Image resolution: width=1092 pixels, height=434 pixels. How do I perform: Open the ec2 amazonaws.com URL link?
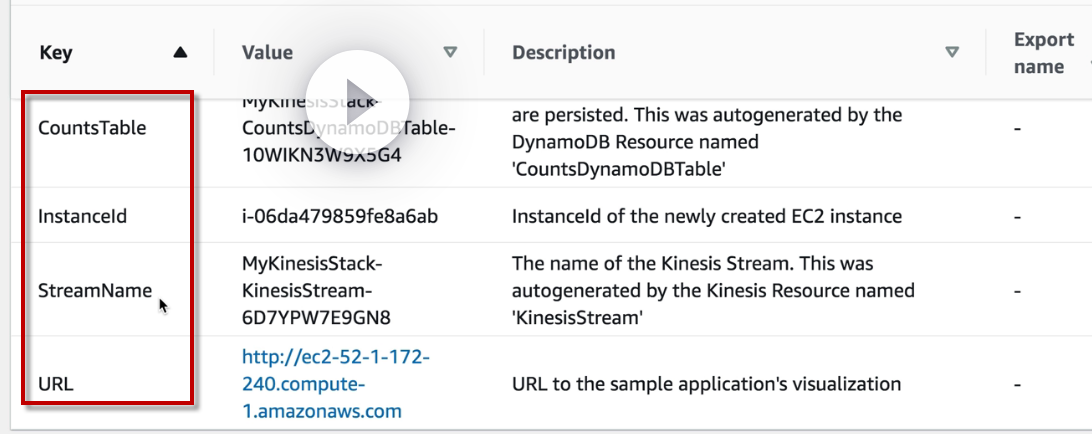pos(322,383)
